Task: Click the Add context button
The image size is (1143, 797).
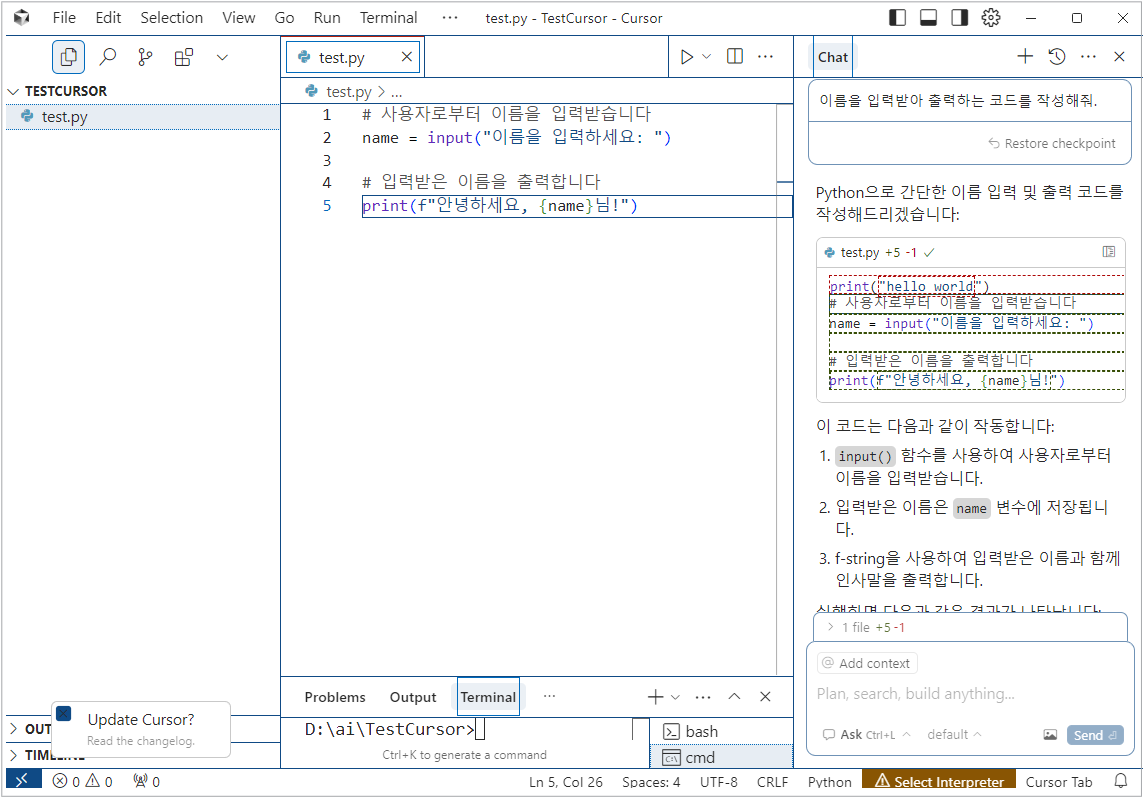Action: click(x=867, y=664)
